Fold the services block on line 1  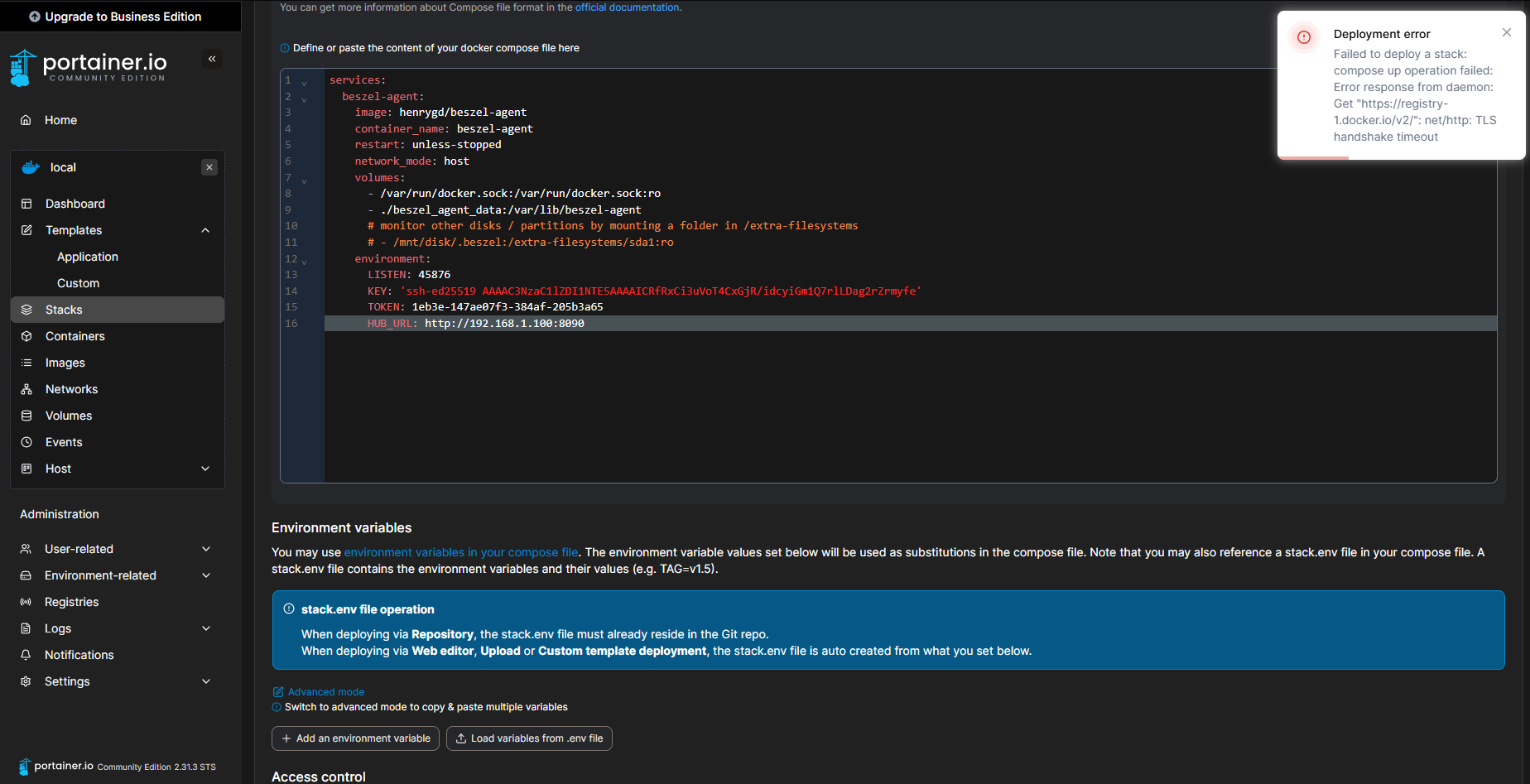tap(304, 82)
